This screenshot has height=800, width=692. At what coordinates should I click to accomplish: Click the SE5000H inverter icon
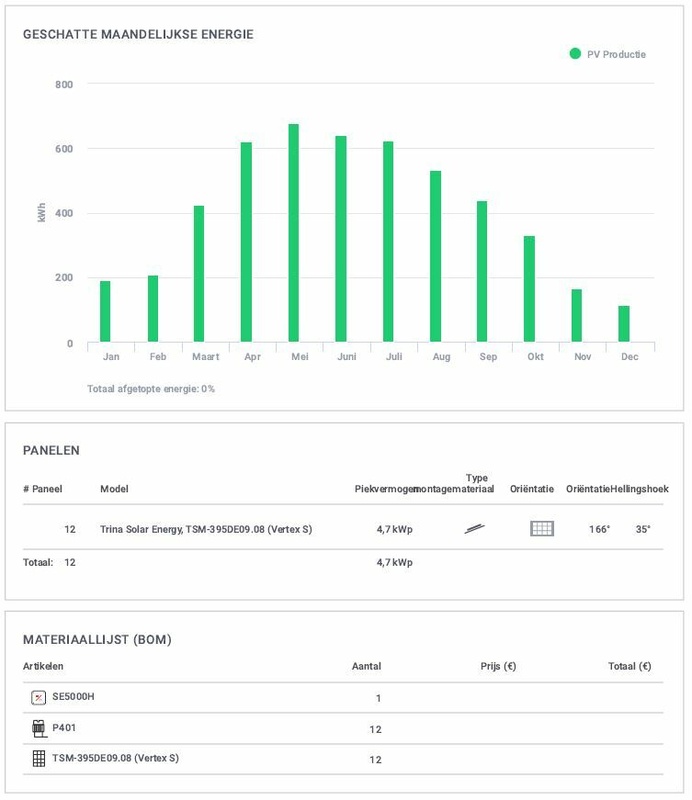tap(39, 697)
